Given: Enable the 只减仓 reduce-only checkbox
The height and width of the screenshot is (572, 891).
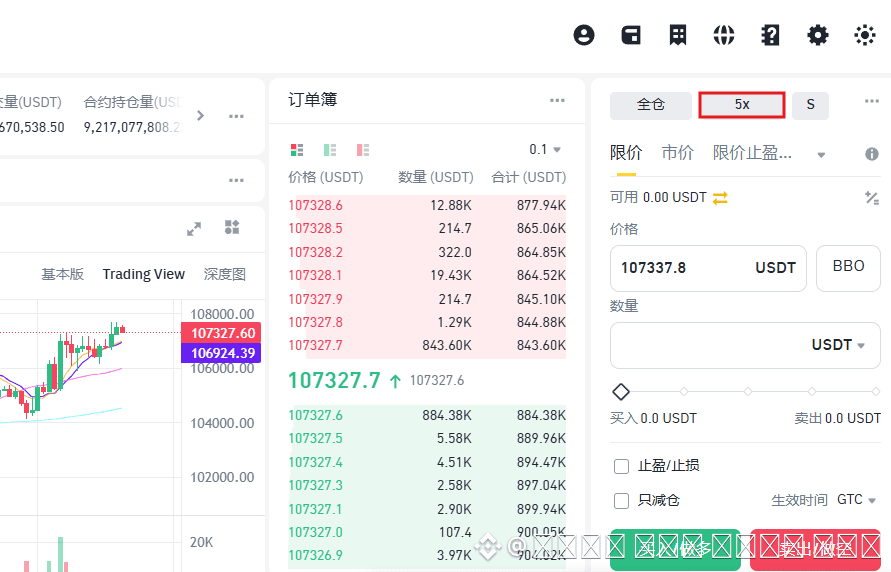Looking at the screenshot, I should pyautogui.click(x=622, y=501).
